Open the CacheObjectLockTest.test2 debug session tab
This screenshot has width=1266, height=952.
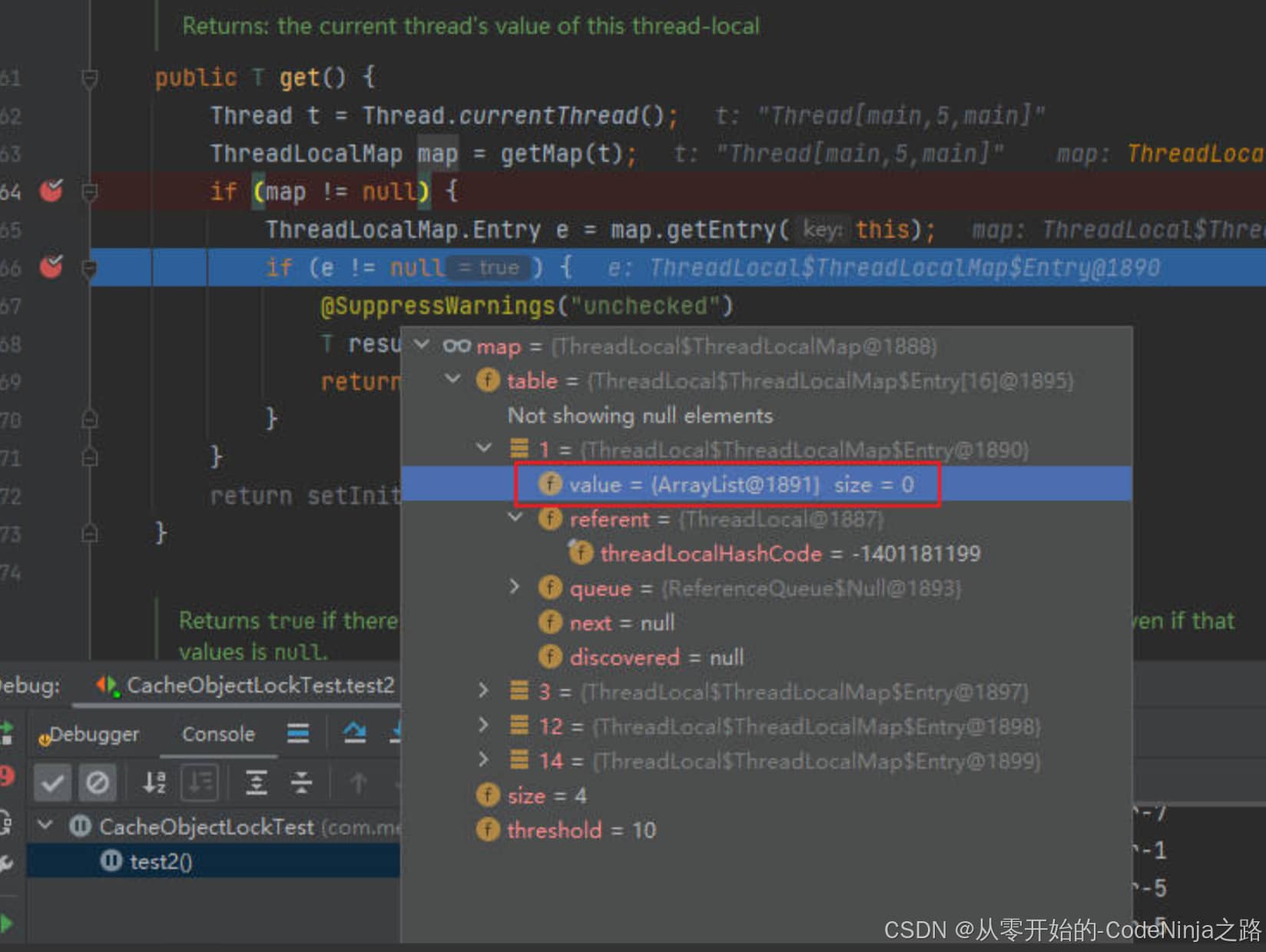pos(259,685)
